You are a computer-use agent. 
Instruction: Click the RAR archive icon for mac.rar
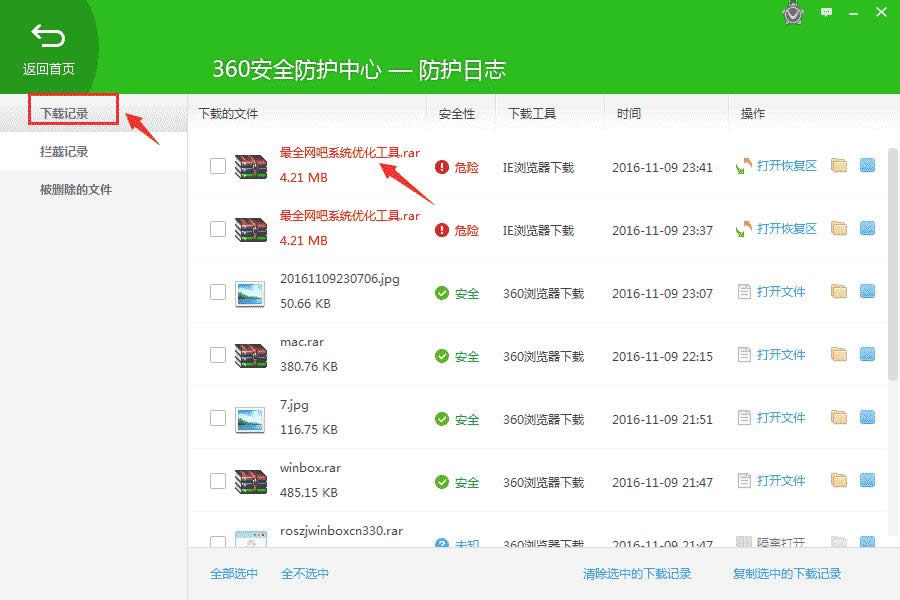250,355
